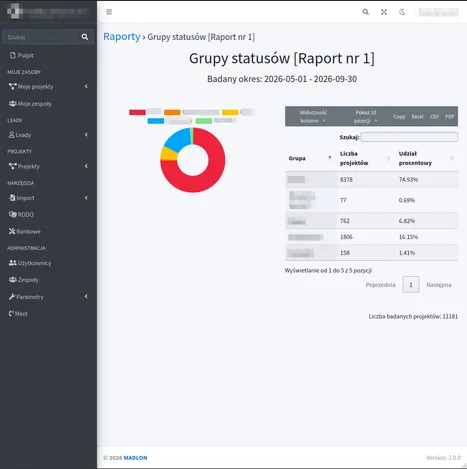The image size is (467, 469).
Task: Sort by the Grupa column header
Action: click(x=310, y=158)
